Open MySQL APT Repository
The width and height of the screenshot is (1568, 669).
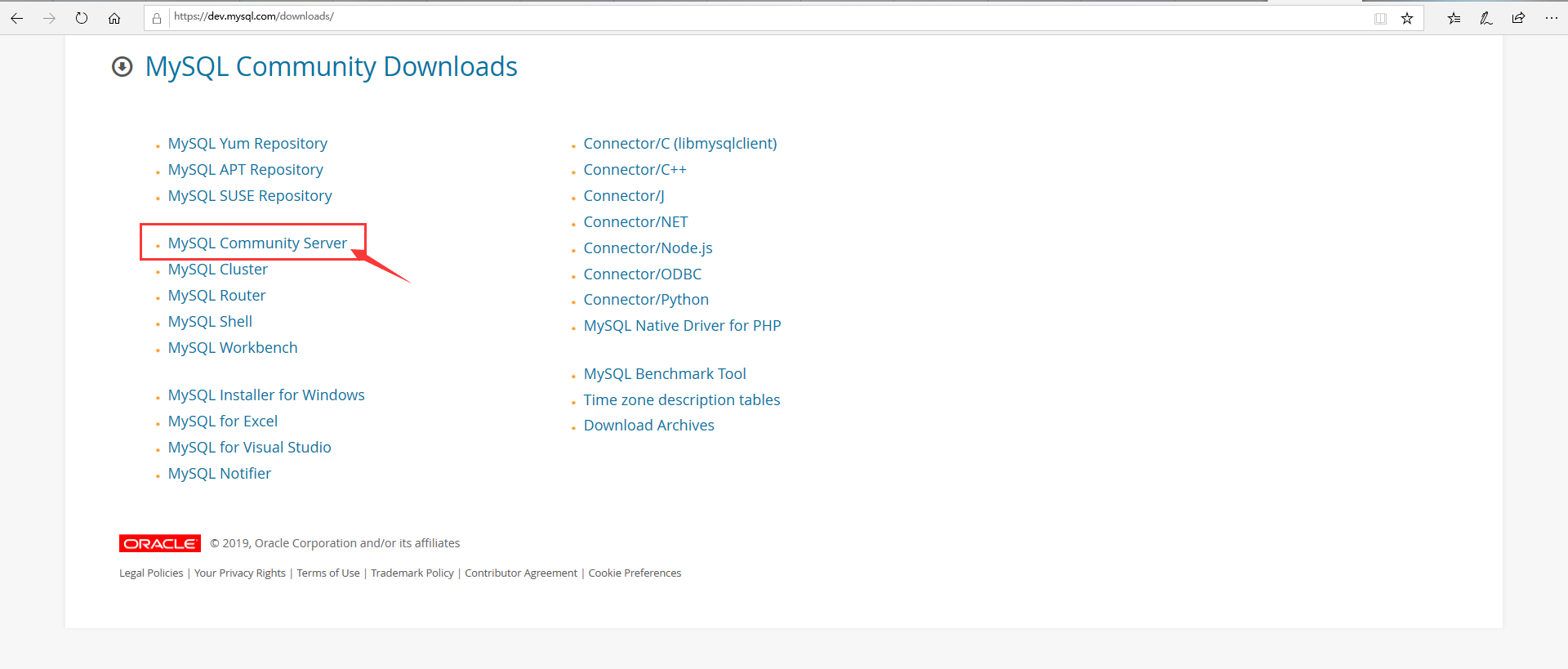[x=246, y=170]
